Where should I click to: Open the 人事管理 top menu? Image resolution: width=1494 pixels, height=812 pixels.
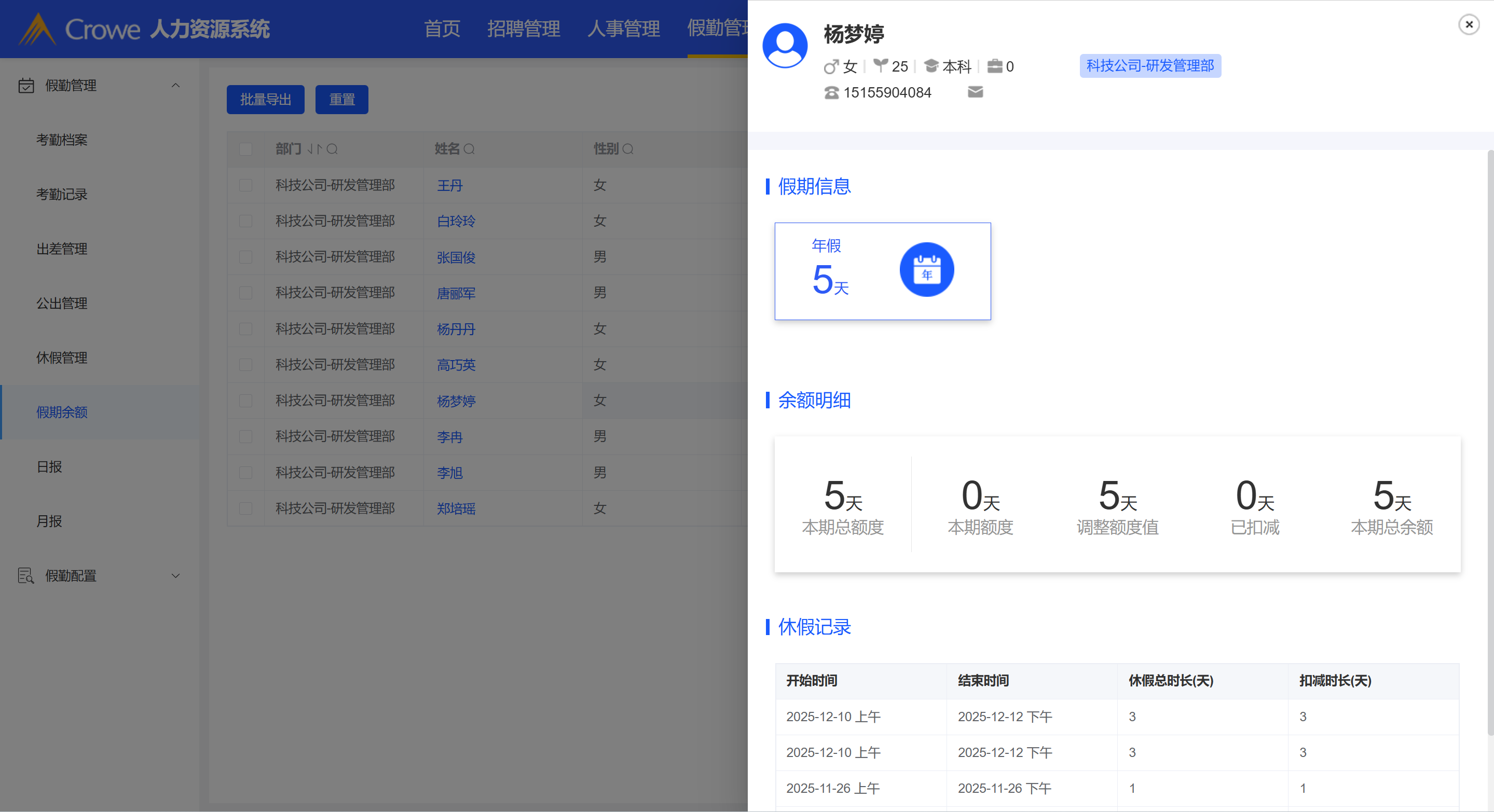click(x=623, y=29)
